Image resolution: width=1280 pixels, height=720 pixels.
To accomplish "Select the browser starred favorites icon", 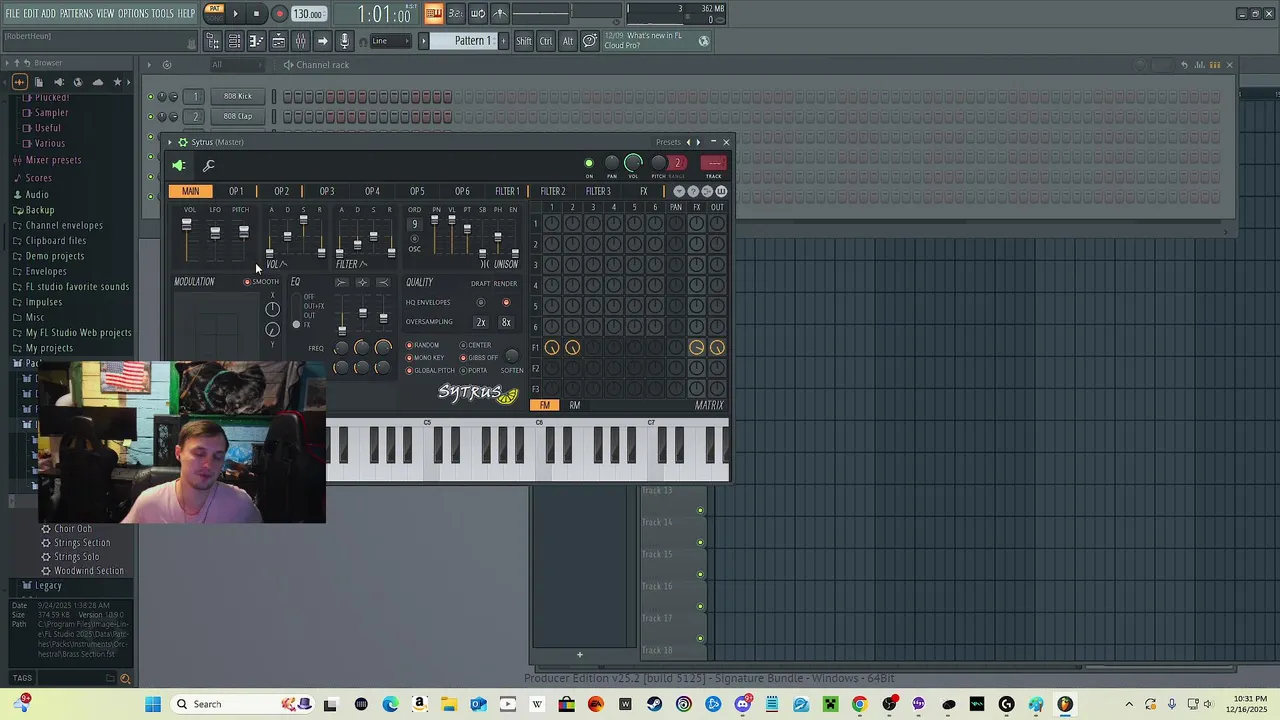I will point(117,82).
